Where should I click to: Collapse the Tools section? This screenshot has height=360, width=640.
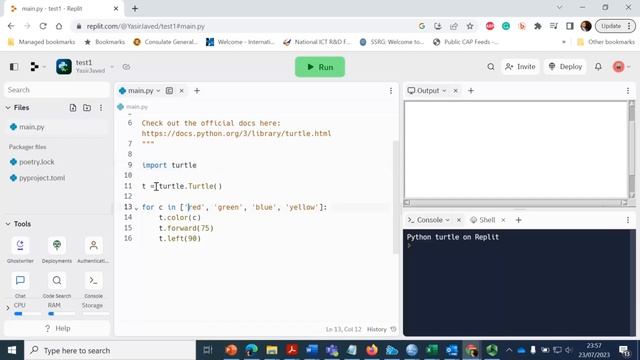pos(8,224)
